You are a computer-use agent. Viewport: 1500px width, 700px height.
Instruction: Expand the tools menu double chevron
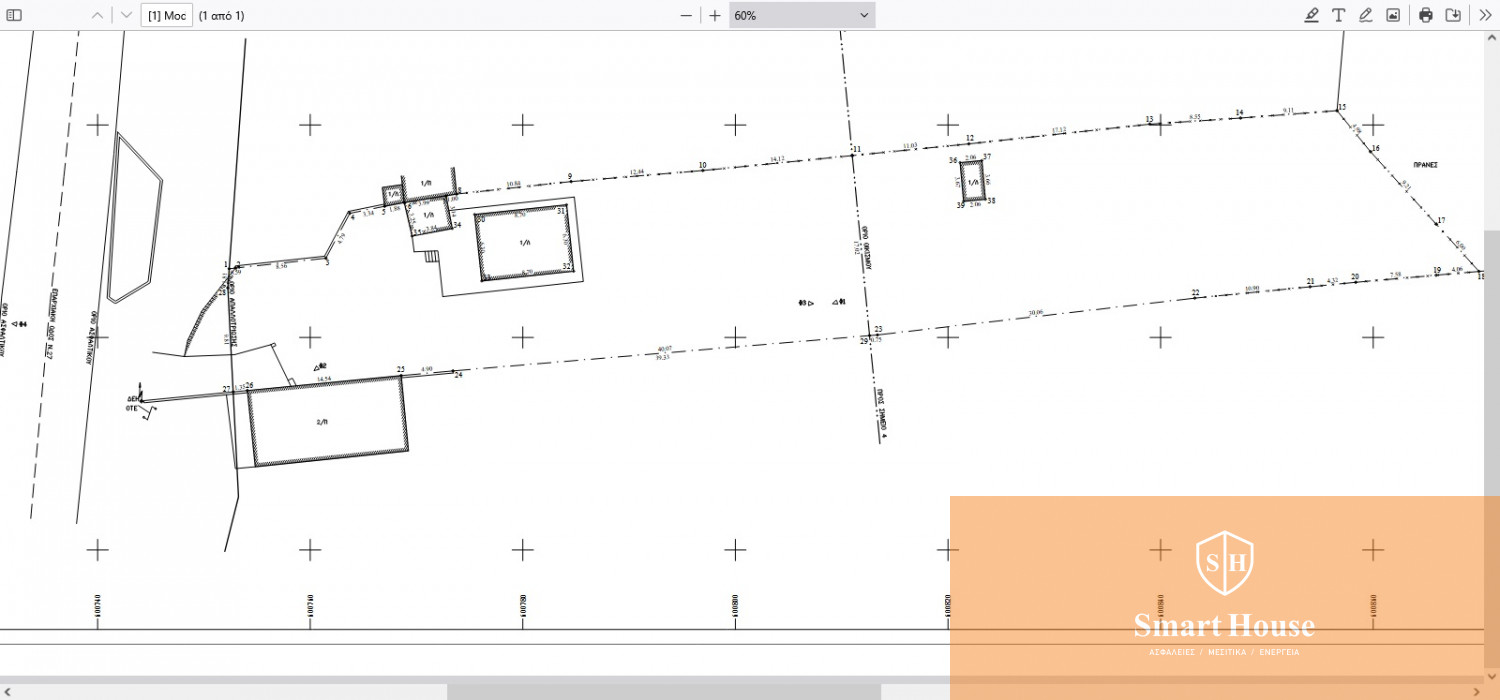click(x=1485, y=15)
